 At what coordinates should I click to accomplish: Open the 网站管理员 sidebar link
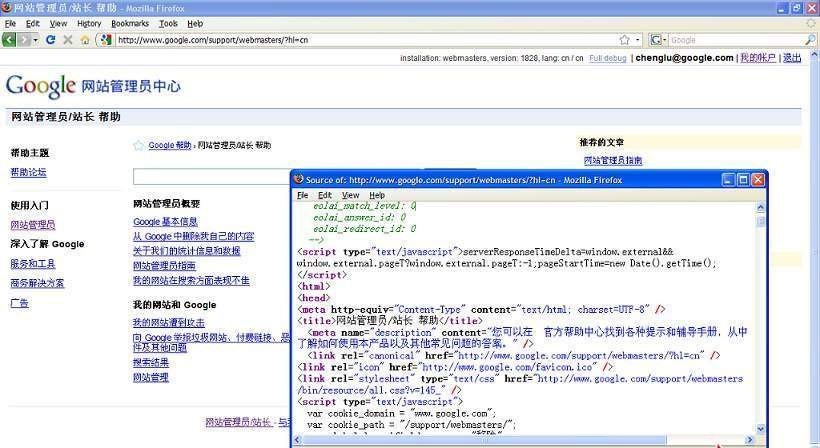click(x=32, y=225)
